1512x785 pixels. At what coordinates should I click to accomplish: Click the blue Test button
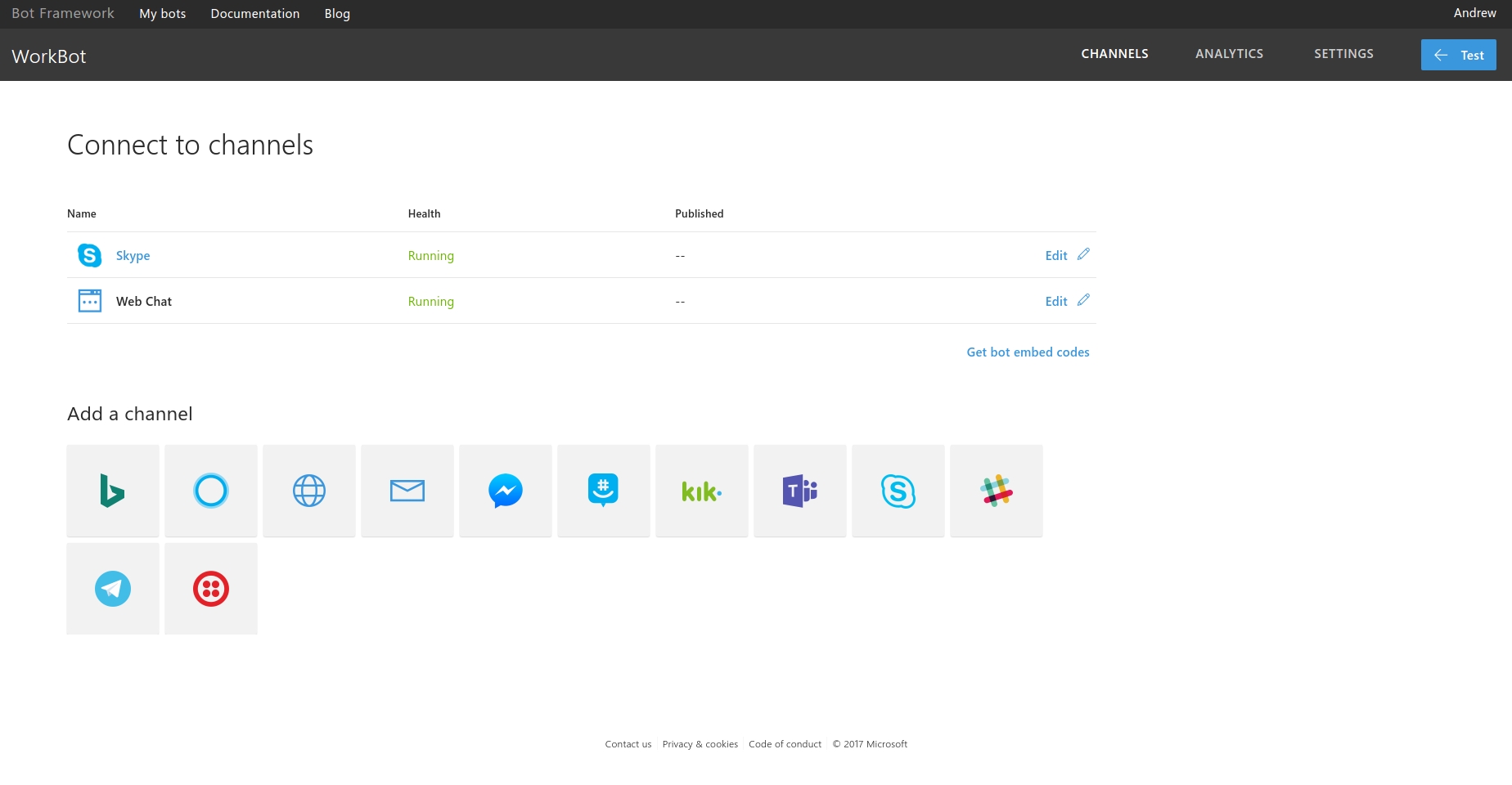1458,55
